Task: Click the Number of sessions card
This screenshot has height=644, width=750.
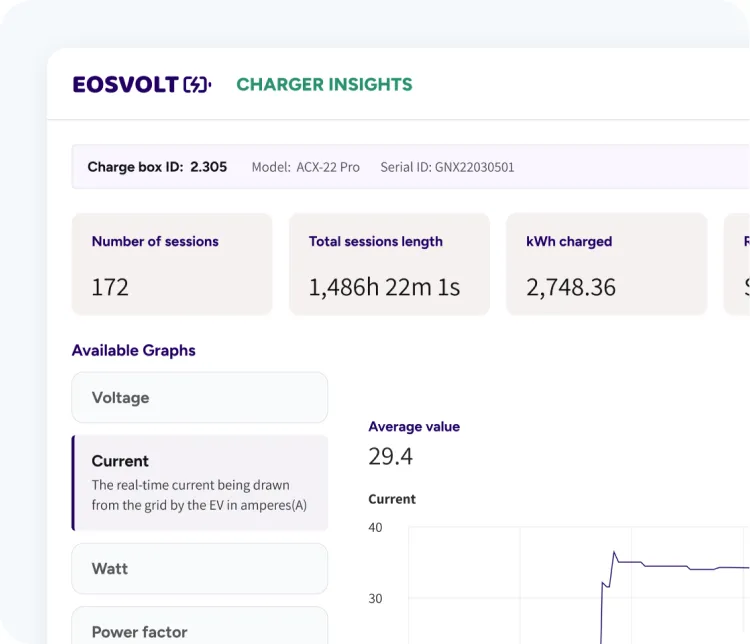Action: 172,264
